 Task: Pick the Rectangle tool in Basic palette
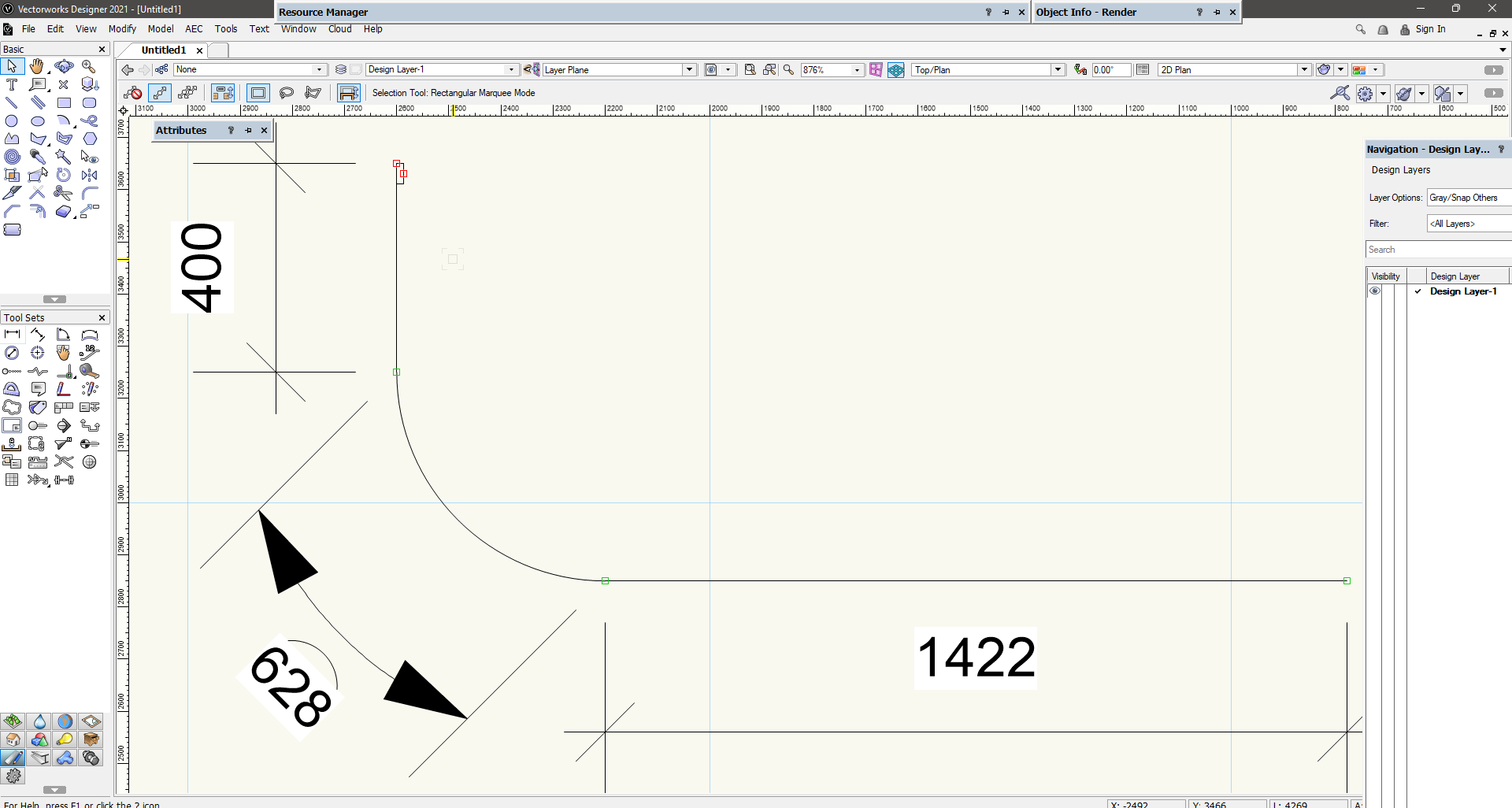(64, 103)
